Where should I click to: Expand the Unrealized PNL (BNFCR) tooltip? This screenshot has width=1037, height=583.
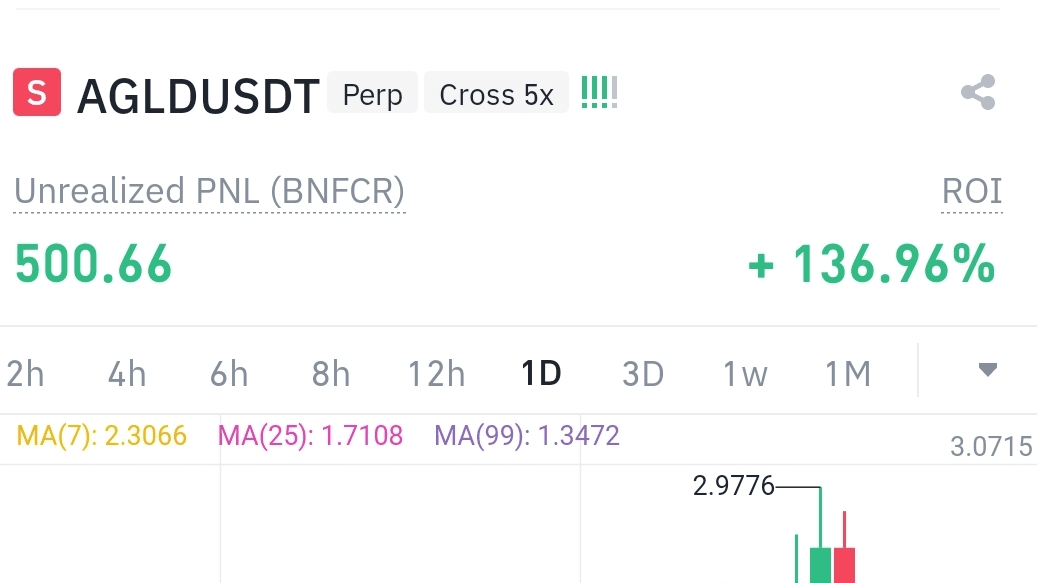coord(209,191)
